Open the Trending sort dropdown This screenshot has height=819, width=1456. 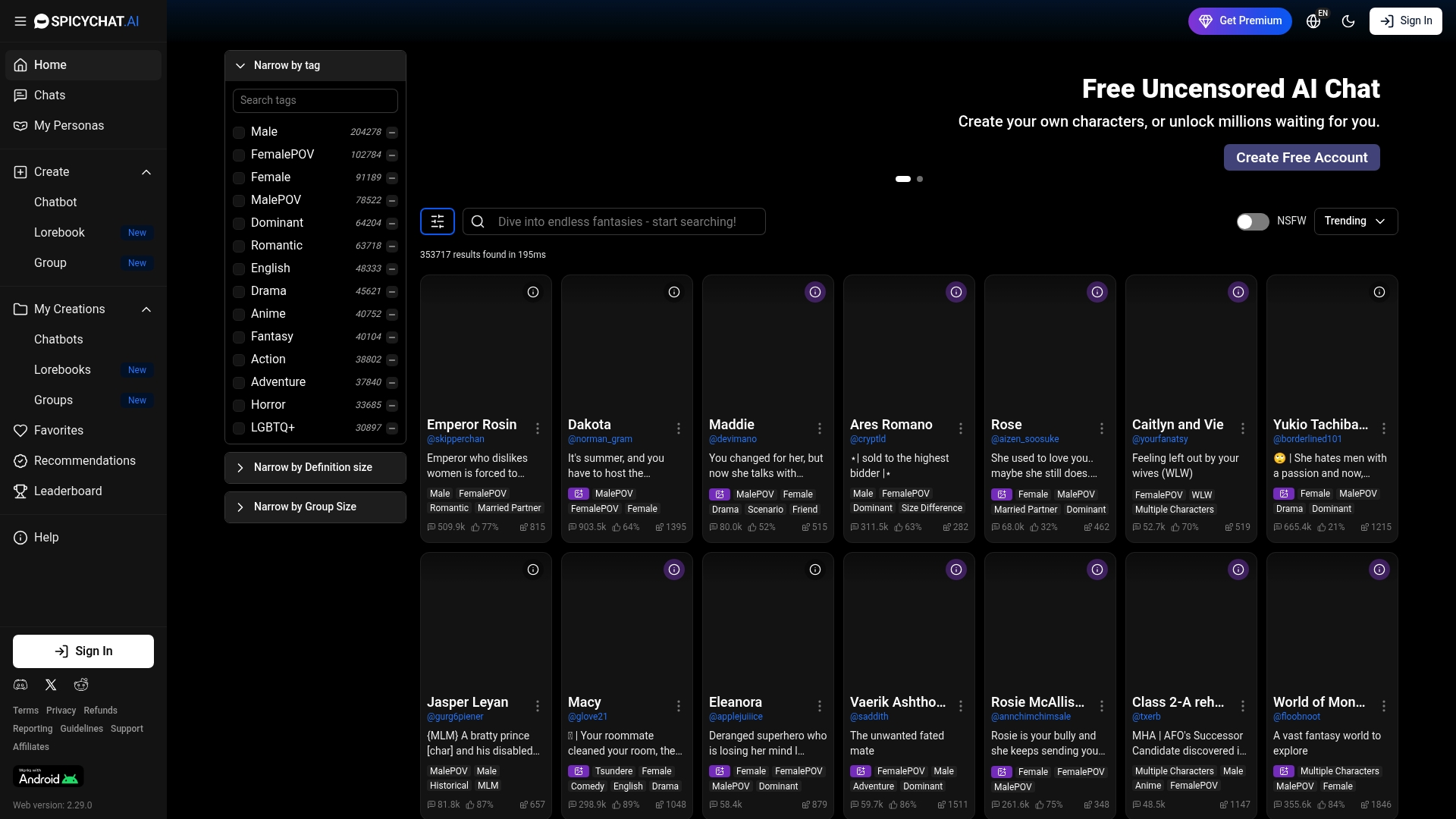1356,221
